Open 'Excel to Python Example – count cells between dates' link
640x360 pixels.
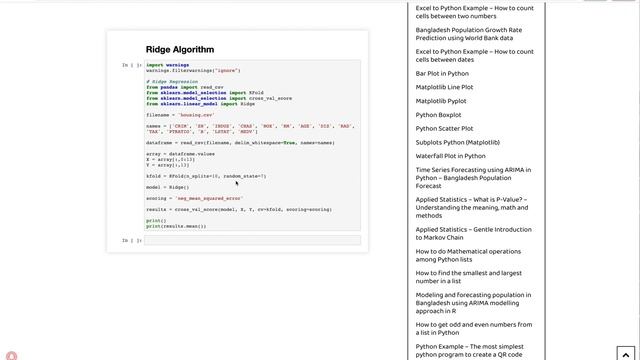pos(474,56)
